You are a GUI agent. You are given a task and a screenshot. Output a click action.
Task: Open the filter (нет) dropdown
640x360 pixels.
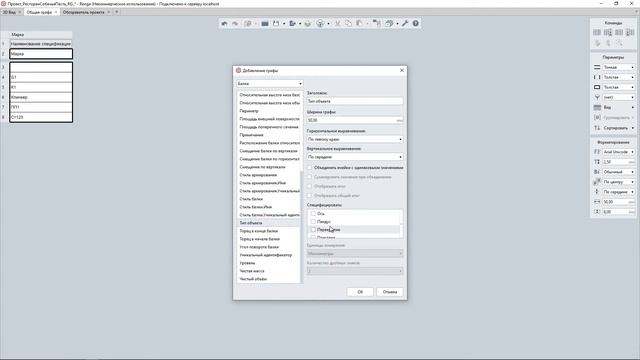[618, 97]
